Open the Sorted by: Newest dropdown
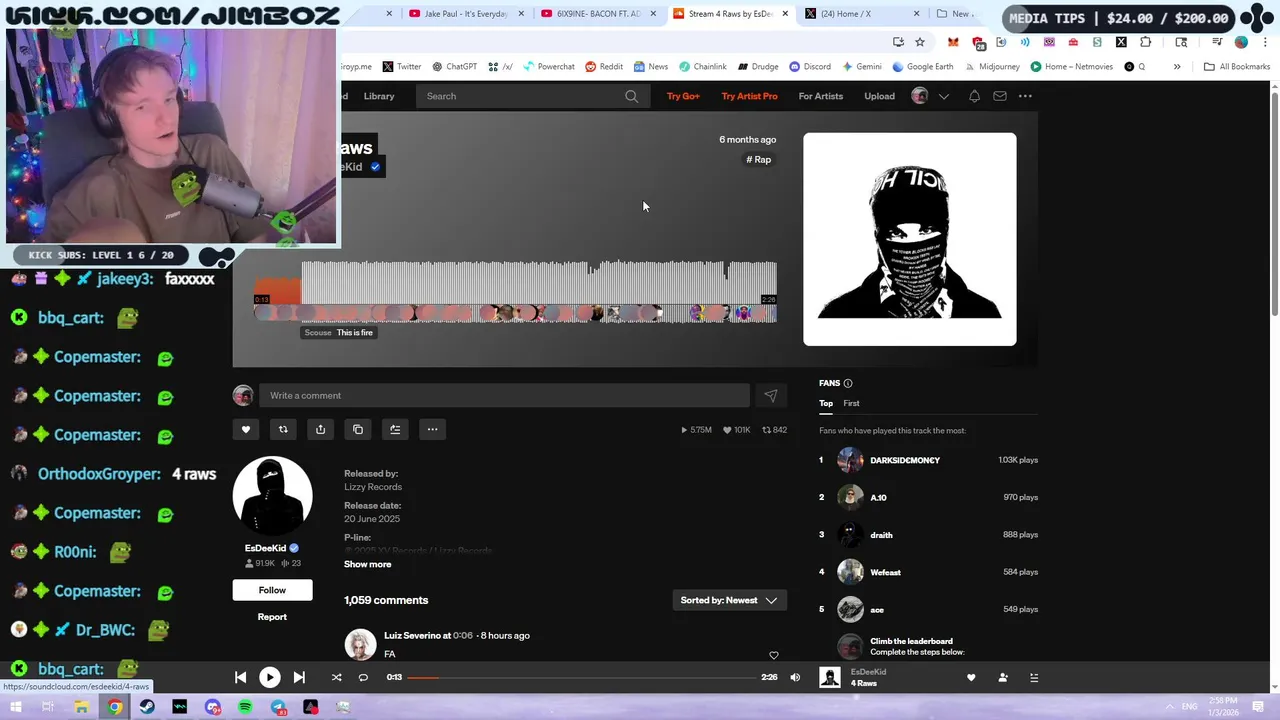 (x=729, y=600)
